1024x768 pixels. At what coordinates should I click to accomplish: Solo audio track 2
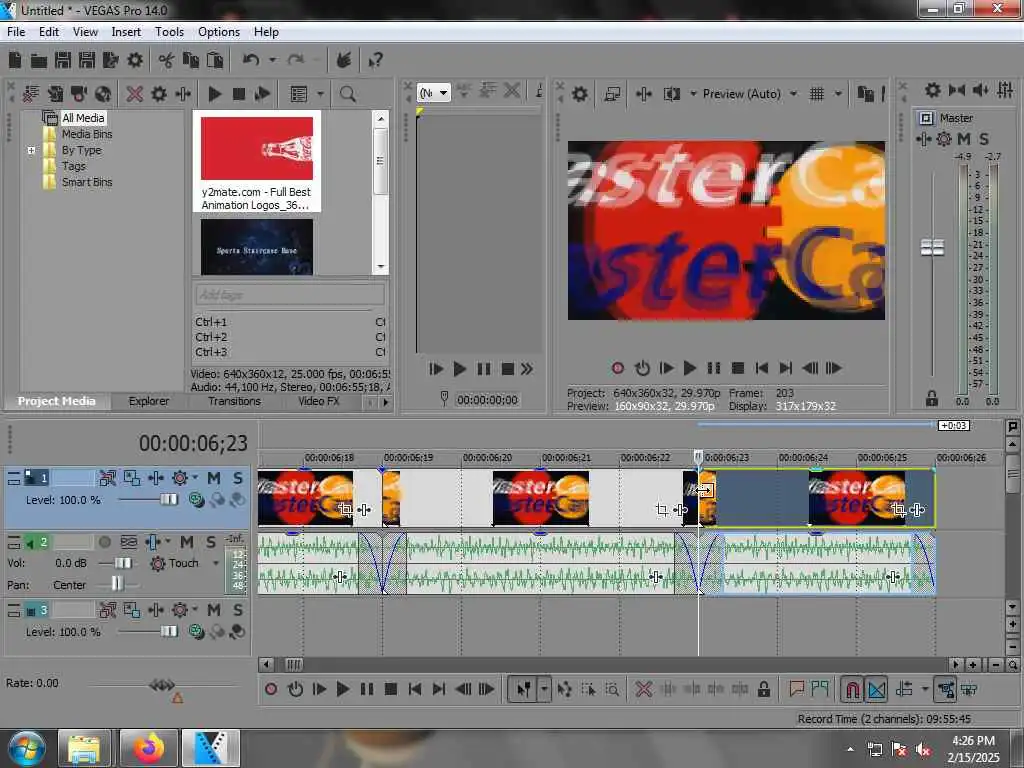pos(211,542)
